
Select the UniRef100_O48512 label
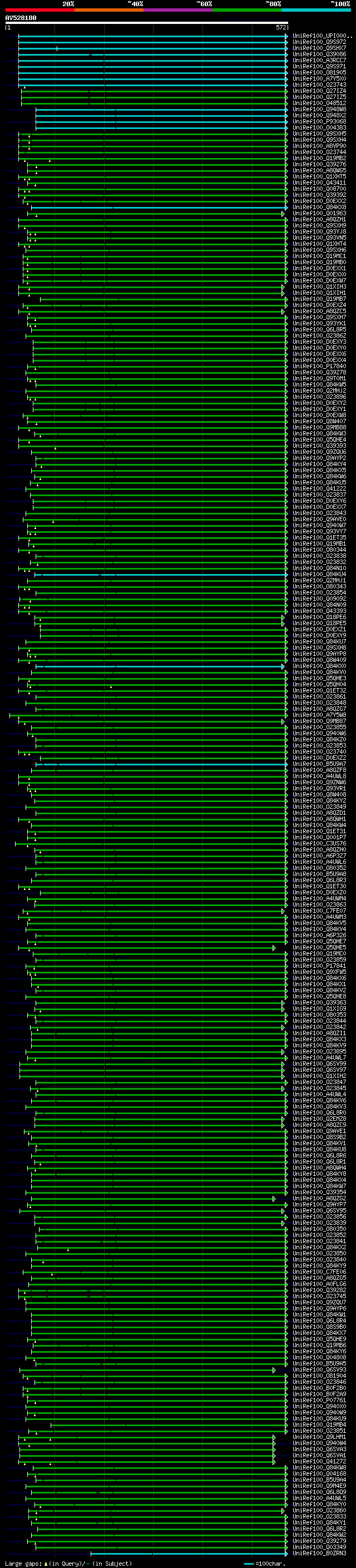[319, 103]
